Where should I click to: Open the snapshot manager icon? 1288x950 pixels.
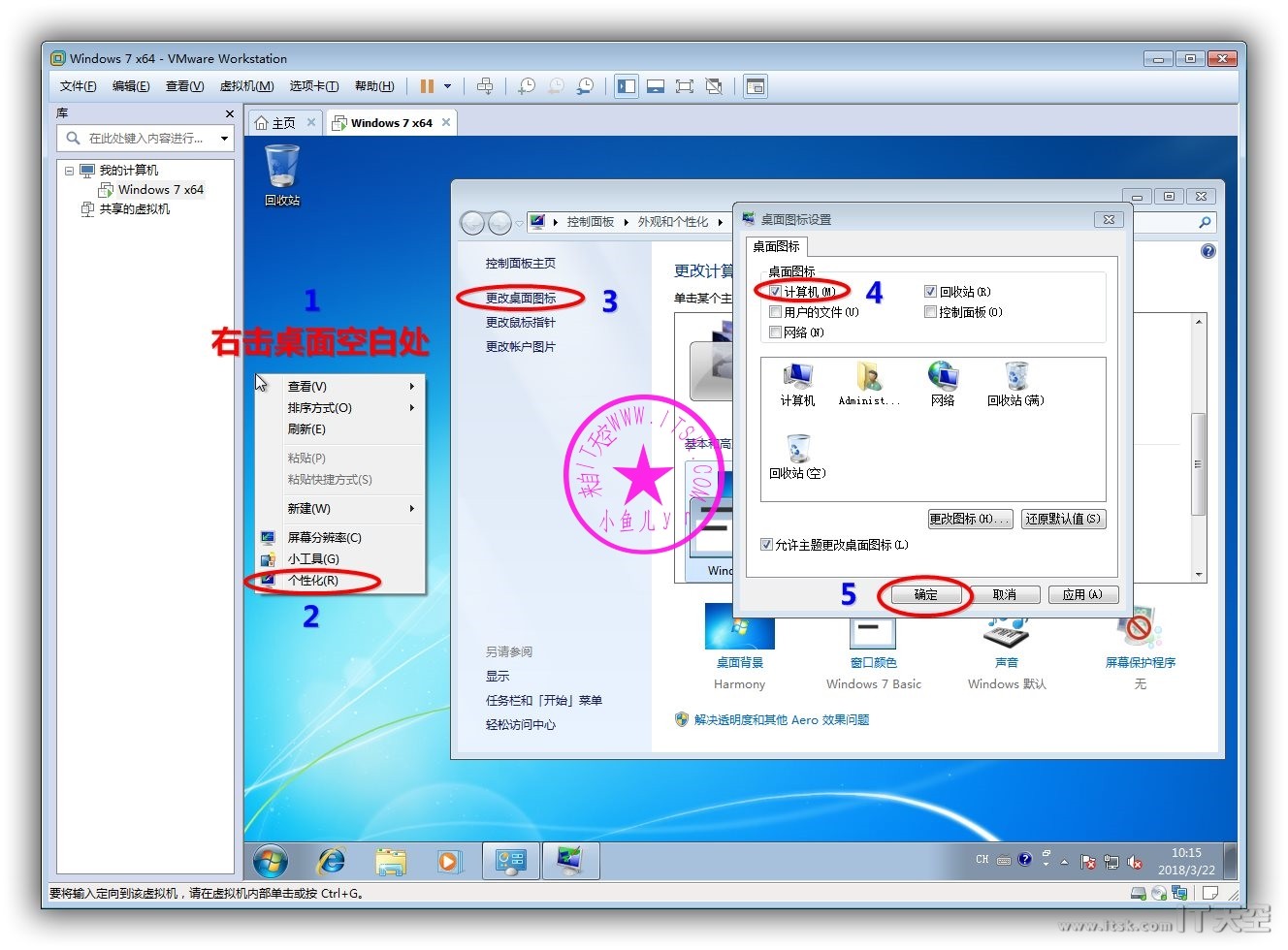point(585,86)
